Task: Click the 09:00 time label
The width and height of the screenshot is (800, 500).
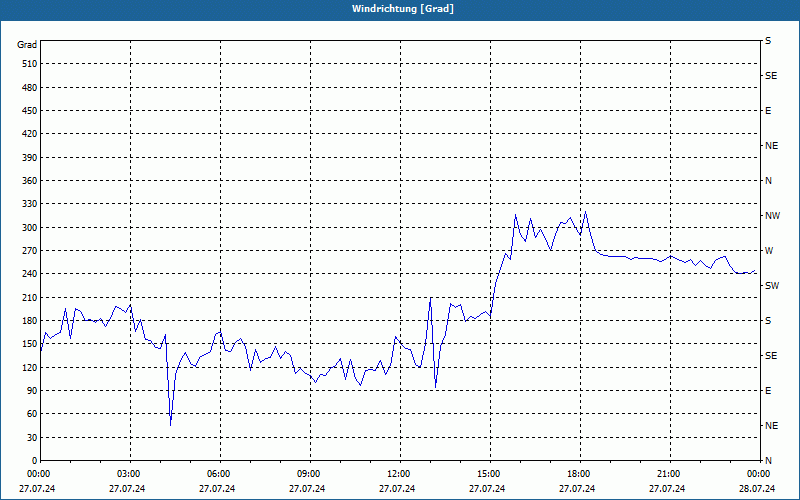Action: pos(310,474)
